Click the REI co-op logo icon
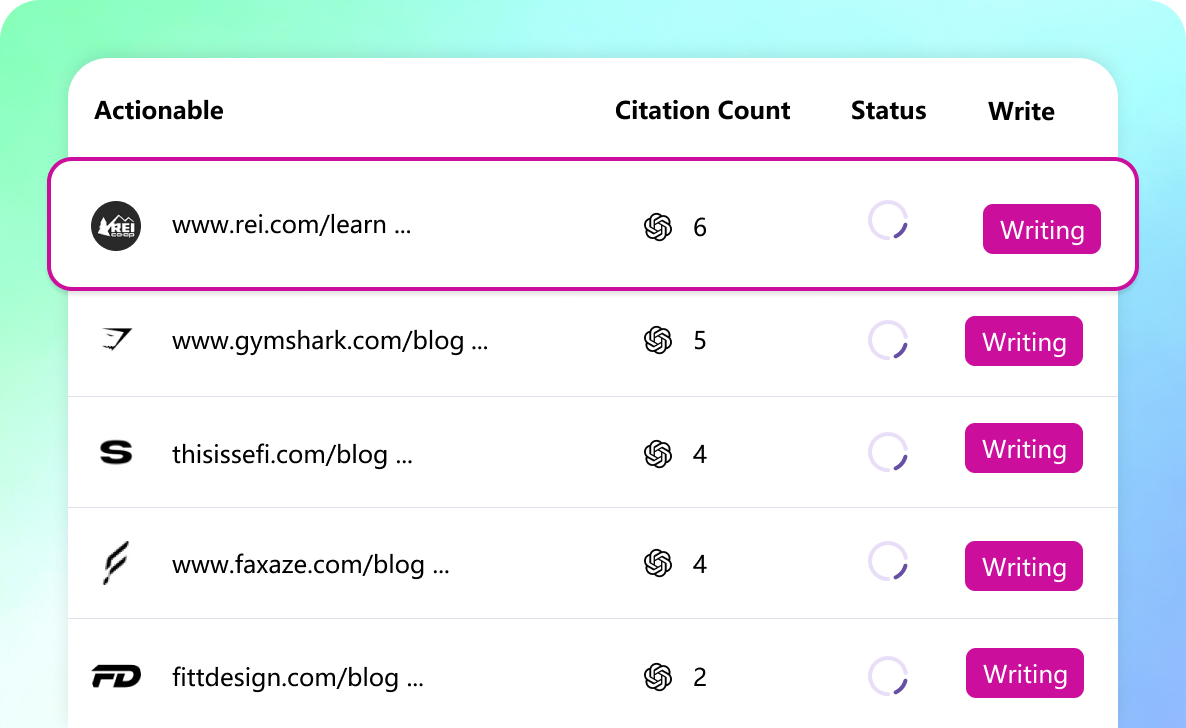Viewport: 1186px width, 728px height. [x=116, y=226]
